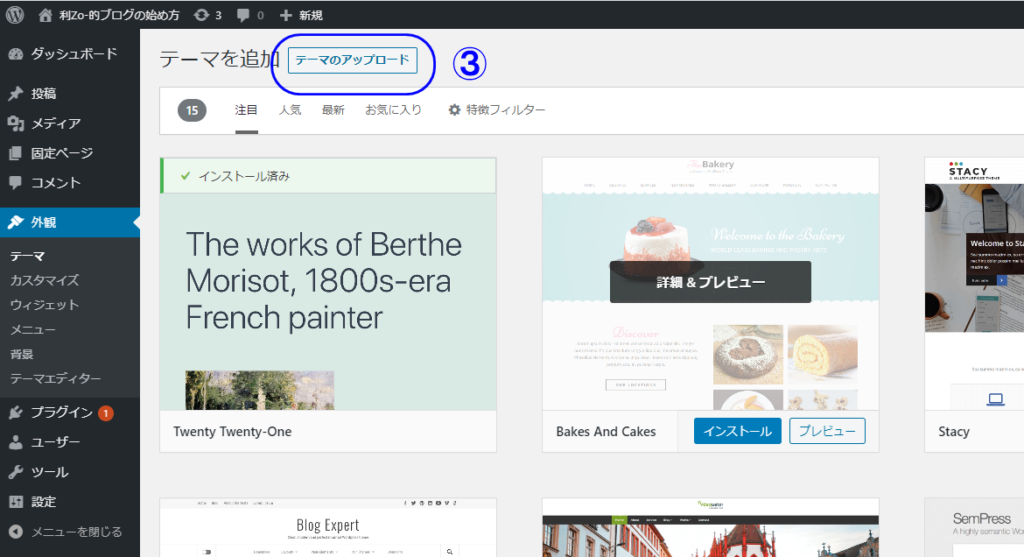
Task: Open the メディア sidebar menu
Action: coord(55,123)
